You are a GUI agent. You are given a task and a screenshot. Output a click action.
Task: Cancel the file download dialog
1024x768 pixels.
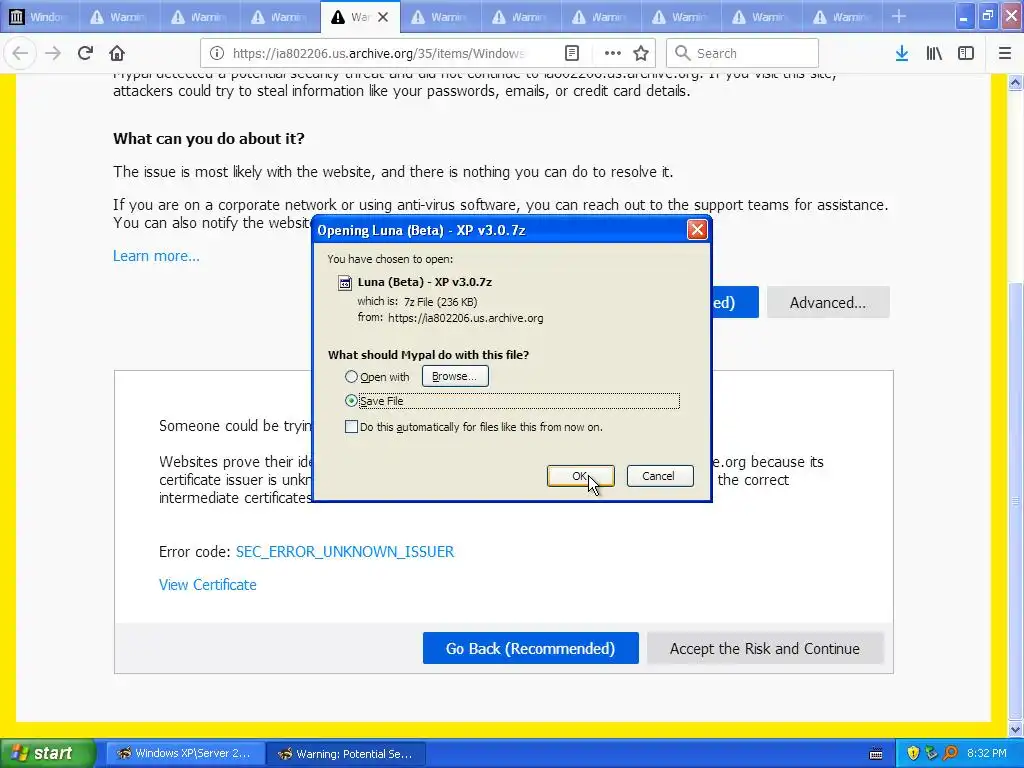click(x=660, y=476)
